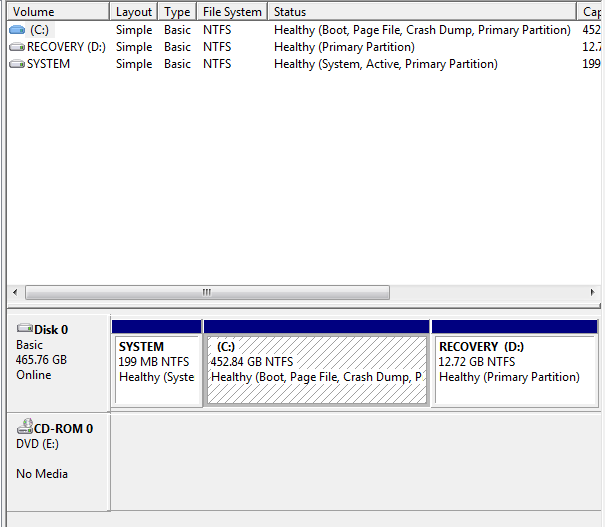Click the partially visible Capacity column header

tap(590, 12)
